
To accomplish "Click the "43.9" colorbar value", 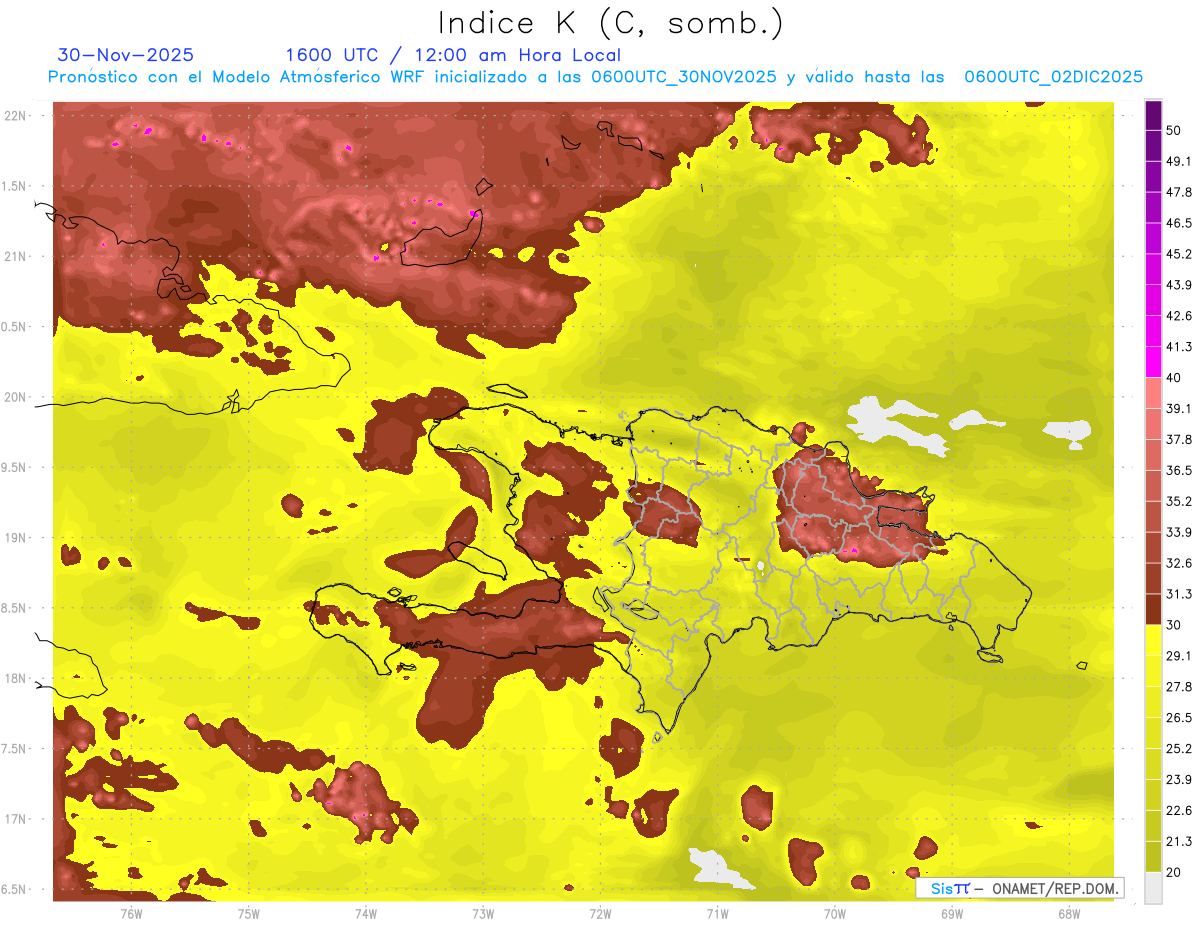I will click(x=1178, y=285).
